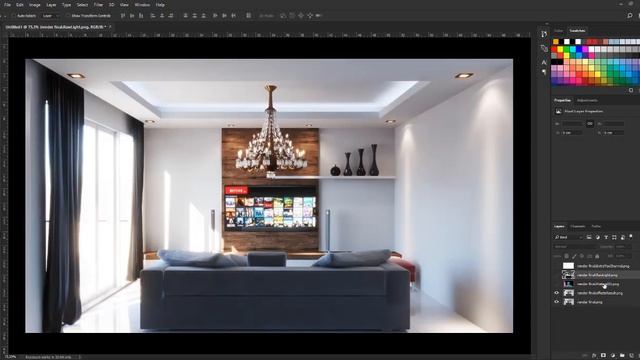This screenshot has width=640, height=360.
Task: Click the fourth distribute icon in the options bar
Action: point(215,16)
